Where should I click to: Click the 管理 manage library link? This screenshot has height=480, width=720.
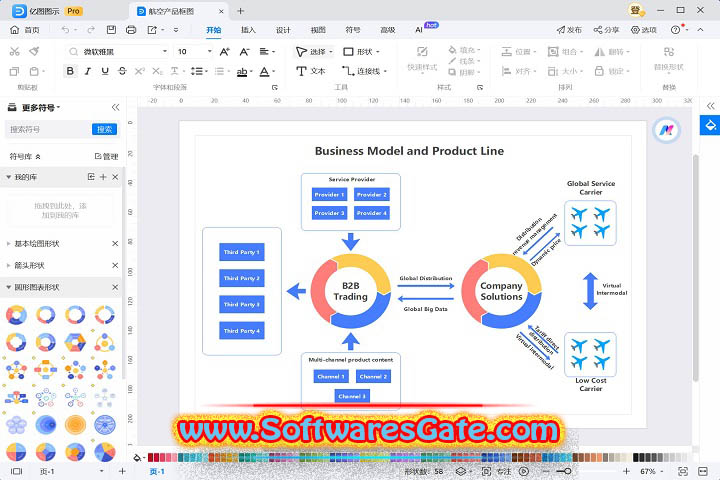tap(107, 157)
